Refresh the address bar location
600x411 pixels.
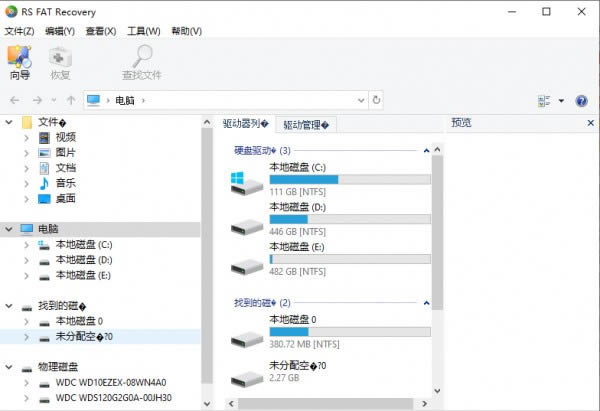point(376,100)
